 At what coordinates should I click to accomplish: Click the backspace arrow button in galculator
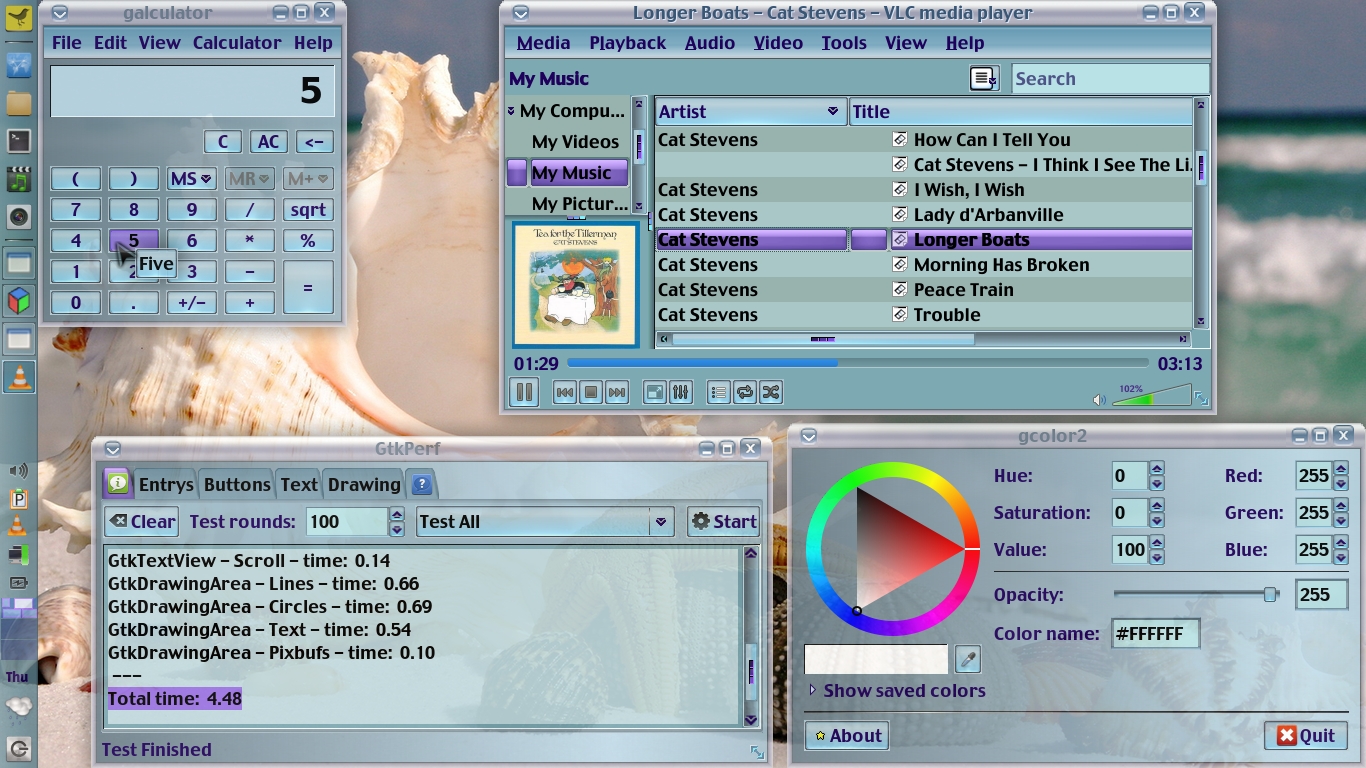(314, 142)
